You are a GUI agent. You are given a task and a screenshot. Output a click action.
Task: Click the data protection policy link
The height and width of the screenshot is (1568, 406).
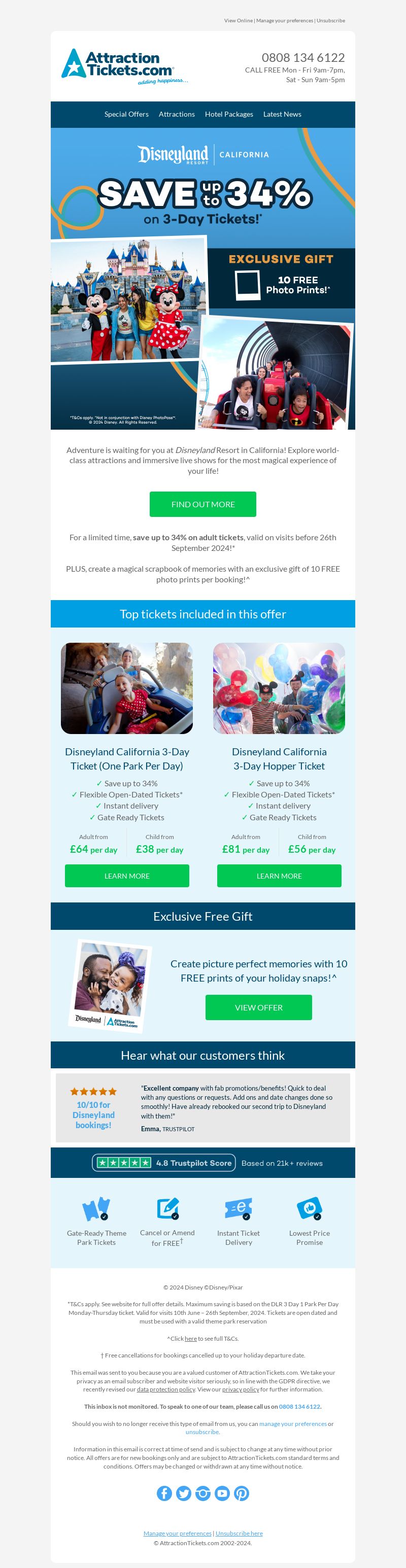(165, 1389)
